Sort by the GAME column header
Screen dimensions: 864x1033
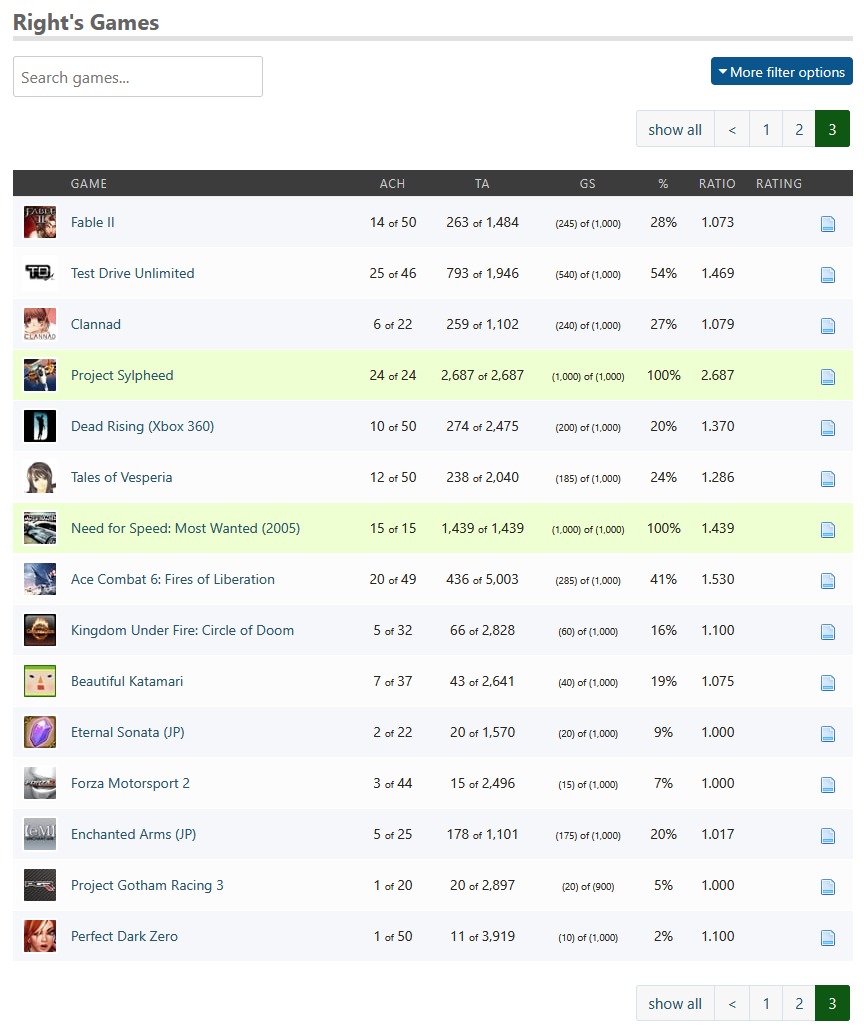(x=89, y=184)
